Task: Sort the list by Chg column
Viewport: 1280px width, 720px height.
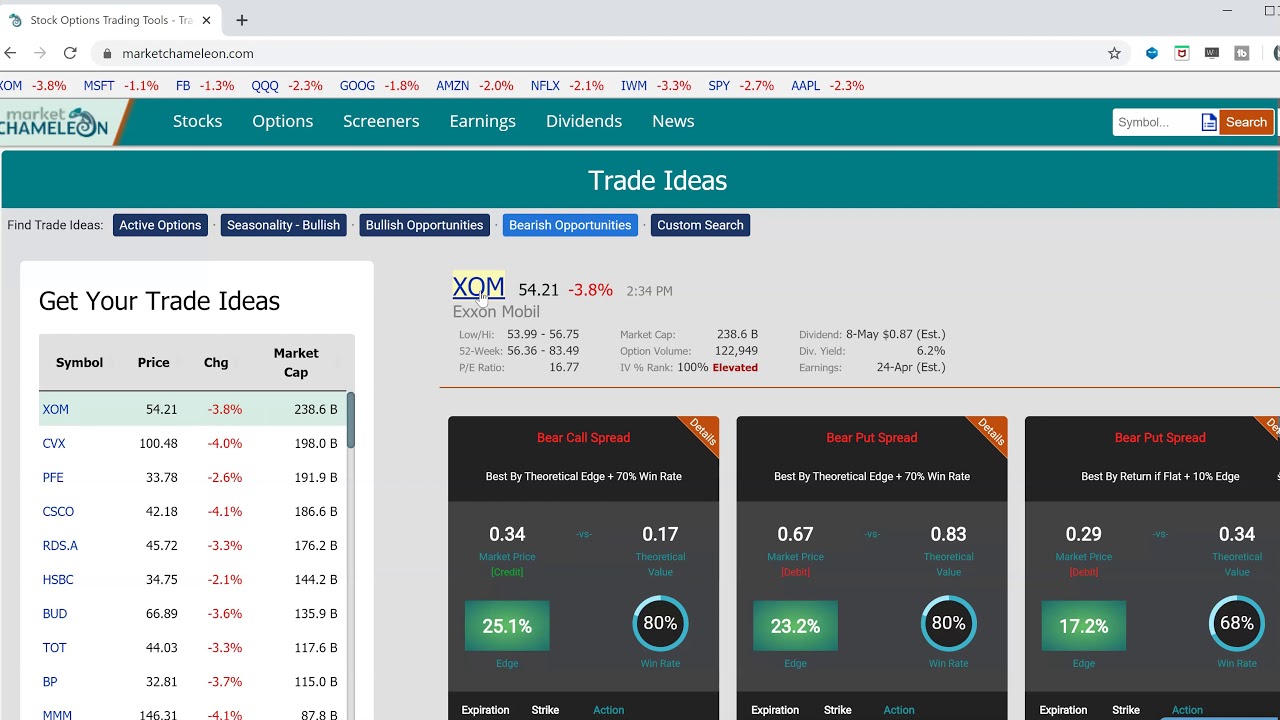Action: (216, 362)
